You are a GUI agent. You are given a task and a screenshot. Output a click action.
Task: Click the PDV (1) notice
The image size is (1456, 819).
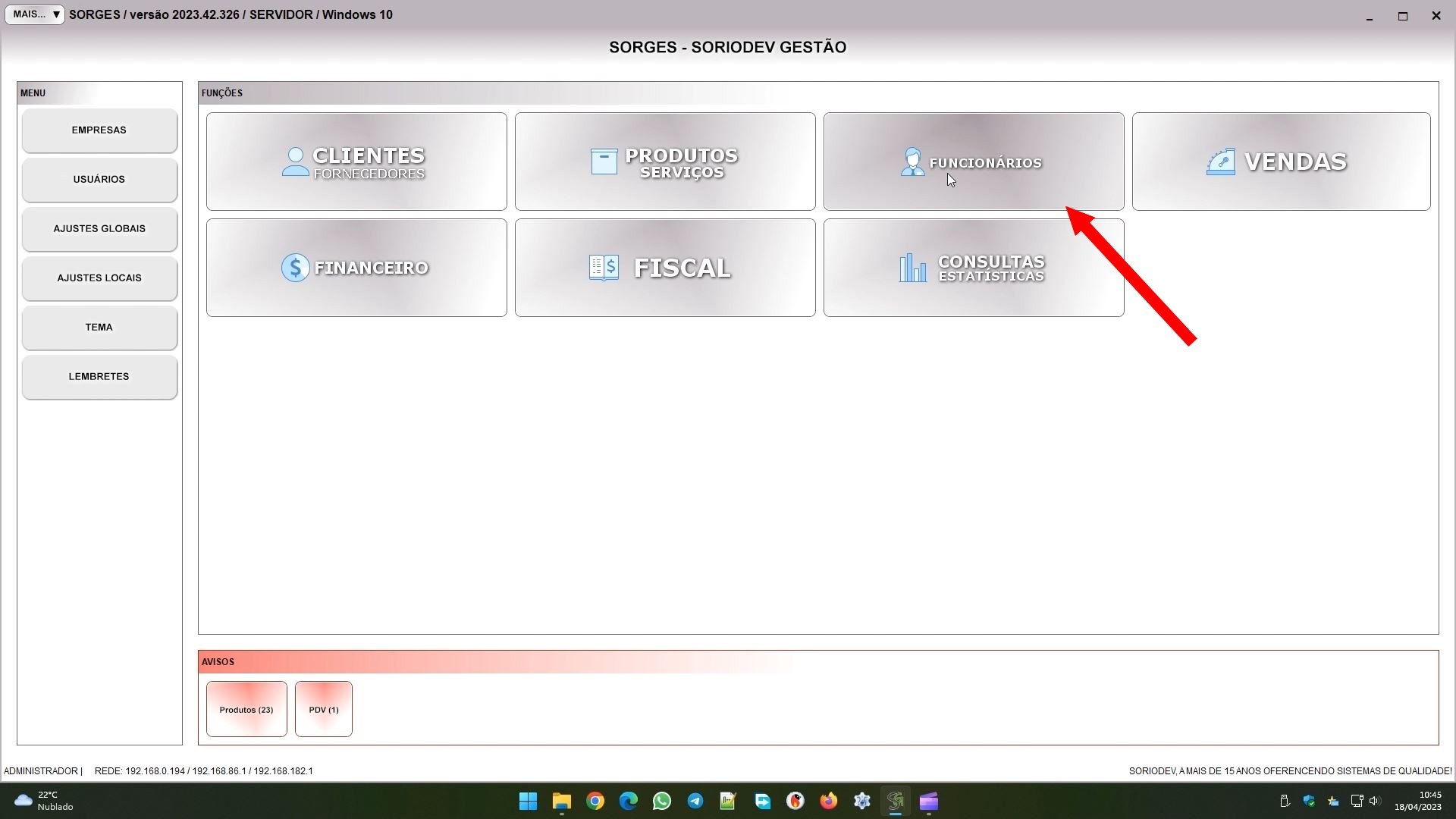tap(324, 709)
